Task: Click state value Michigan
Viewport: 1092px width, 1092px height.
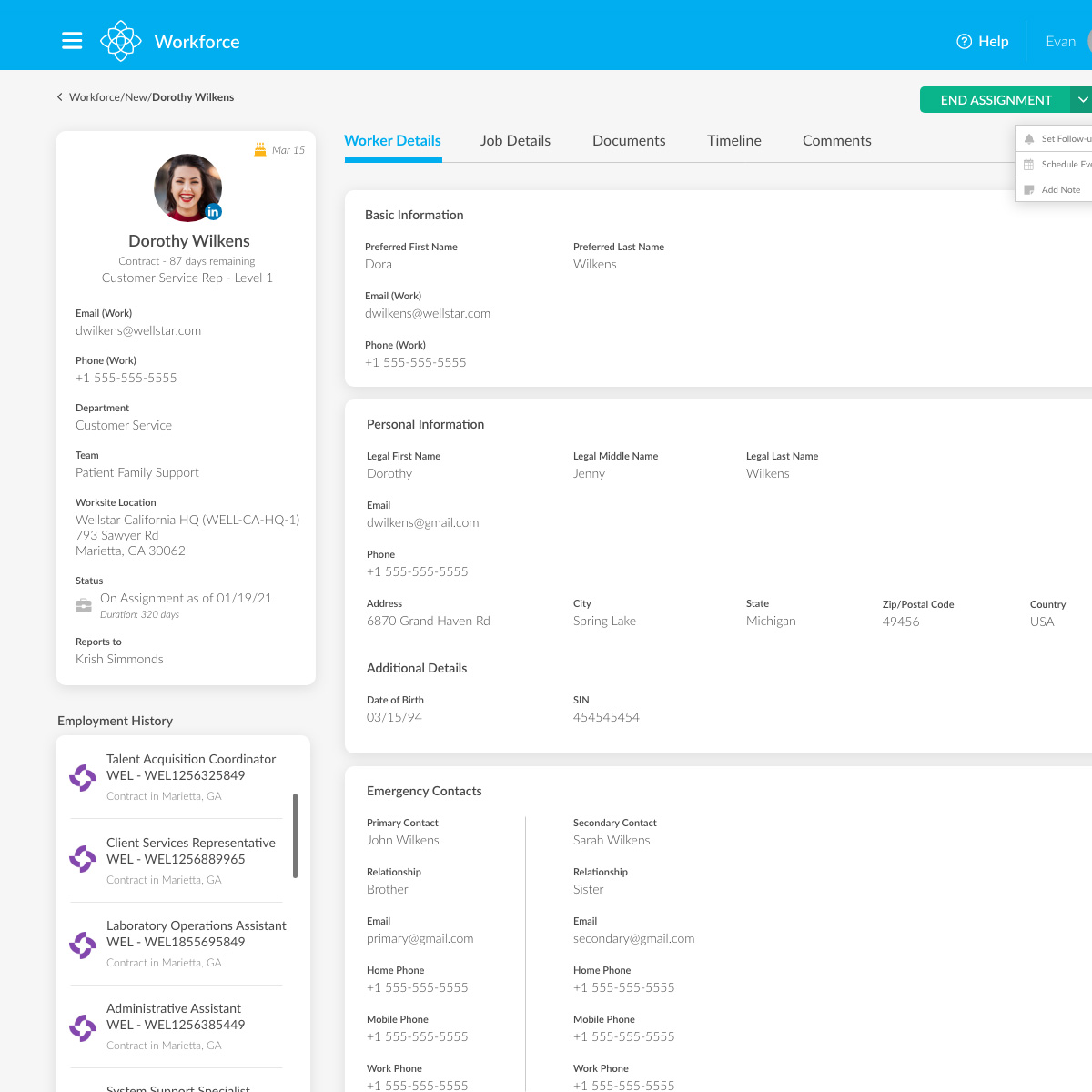Action: [771, 621]
